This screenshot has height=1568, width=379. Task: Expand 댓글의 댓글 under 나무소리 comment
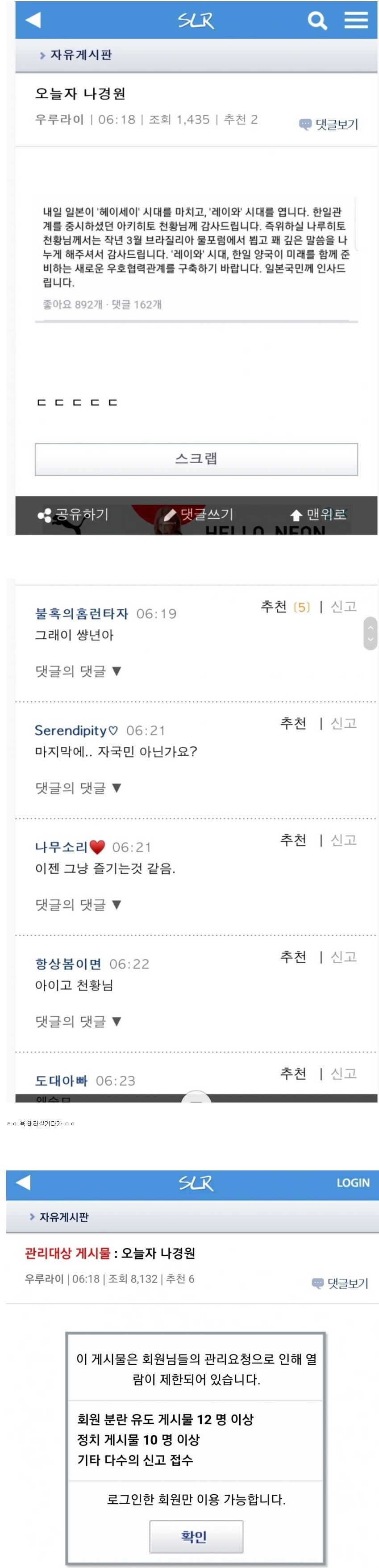tap(79, 905)
